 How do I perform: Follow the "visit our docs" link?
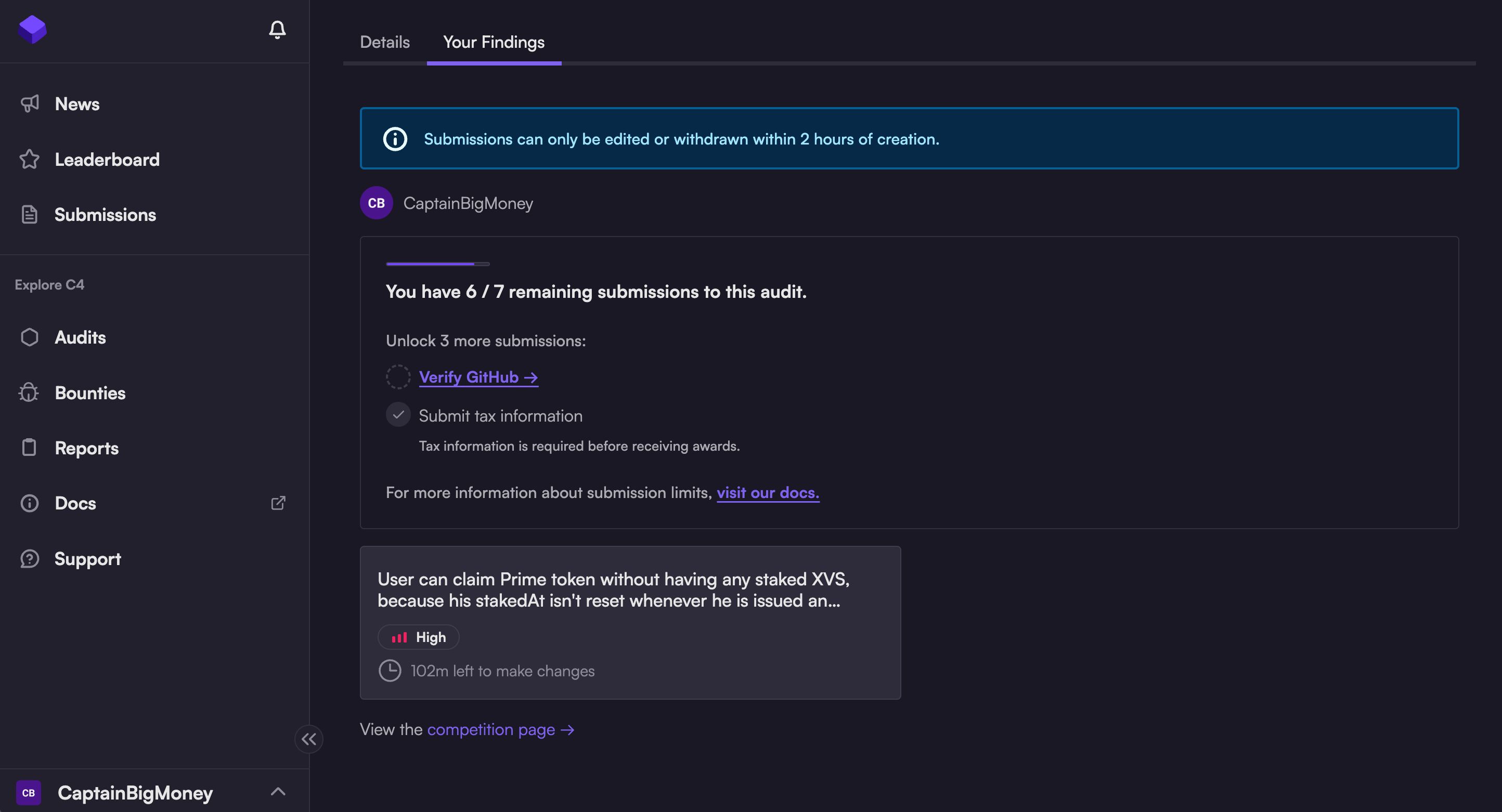click(767, 493)
